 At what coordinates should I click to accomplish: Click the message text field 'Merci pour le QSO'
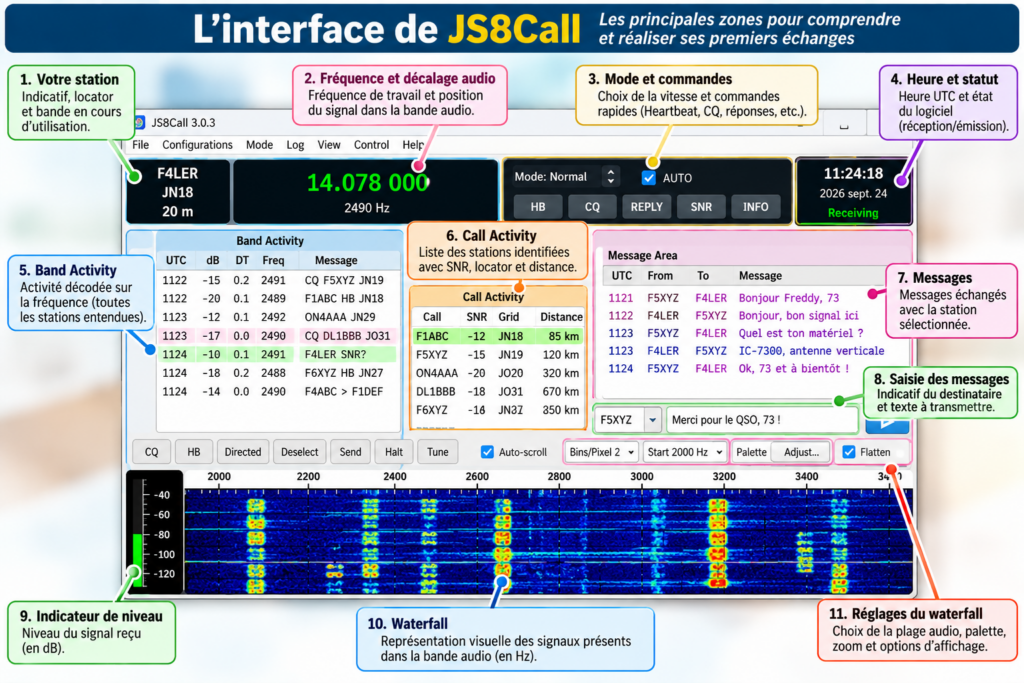(761, 420)
